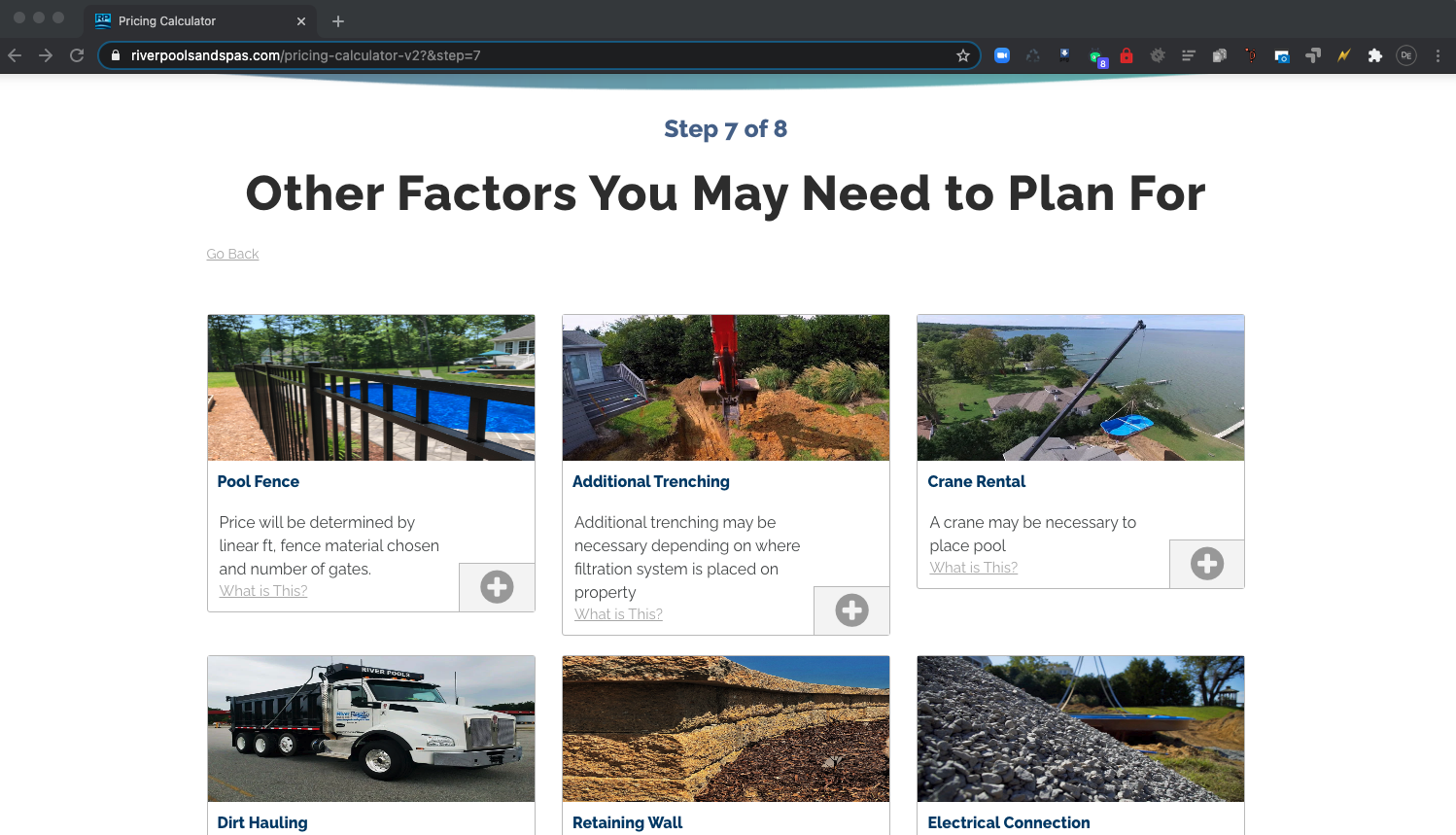
Task: Open the Zoom extension icon
Action: [1002, 55]
